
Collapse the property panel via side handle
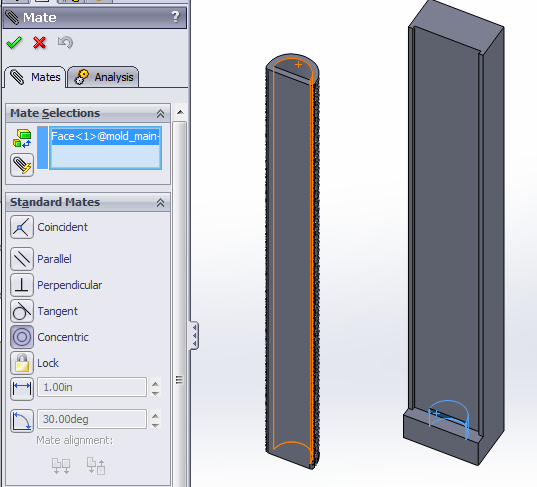point(194,335)
